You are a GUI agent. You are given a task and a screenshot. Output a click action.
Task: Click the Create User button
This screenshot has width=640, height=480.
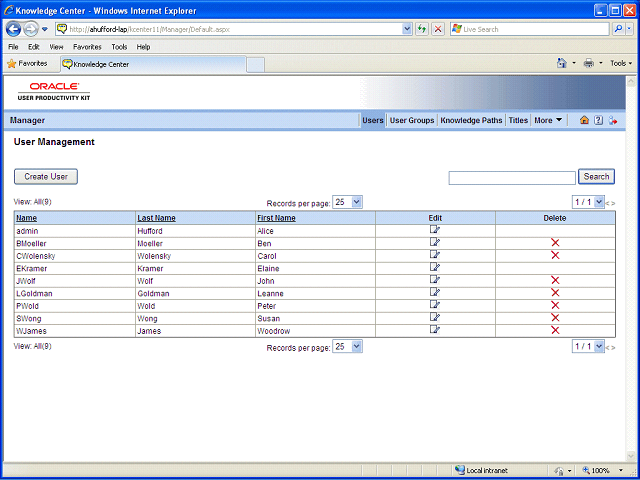(46, 177)
